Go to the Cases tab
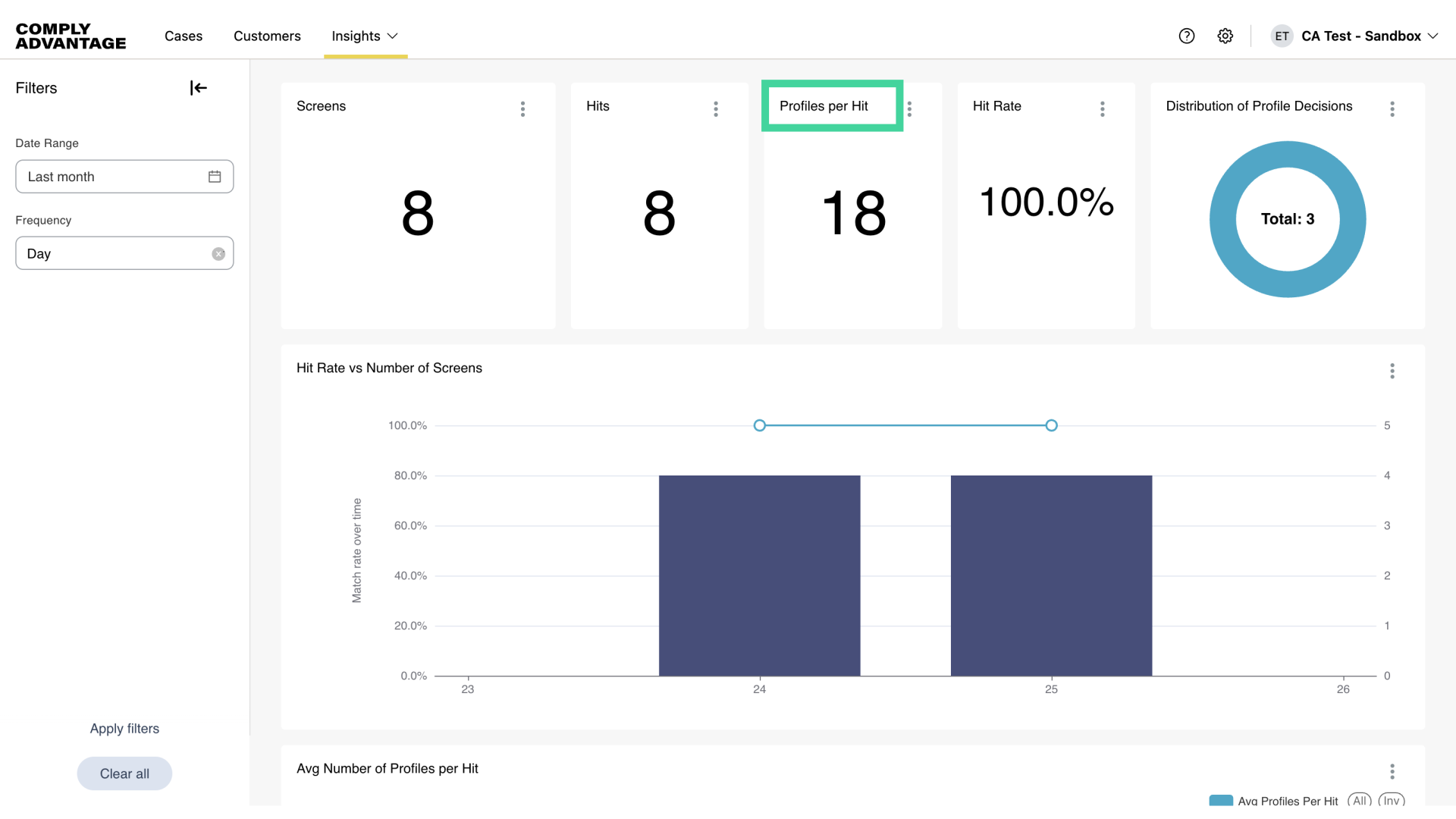Screen dimensions: 1456x819 pyautogui.click(x=184, y=36)
